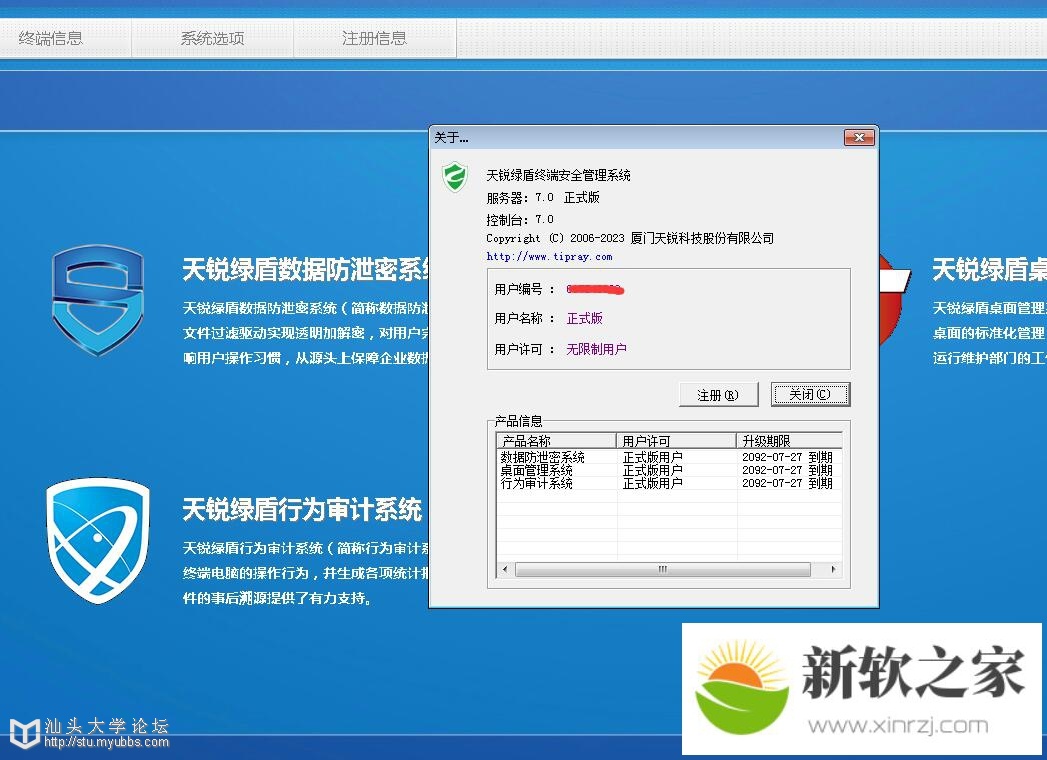Click the 控制台: 7.0 line
The width and height of the screenshot is (1047, 760).
[520, 220]
